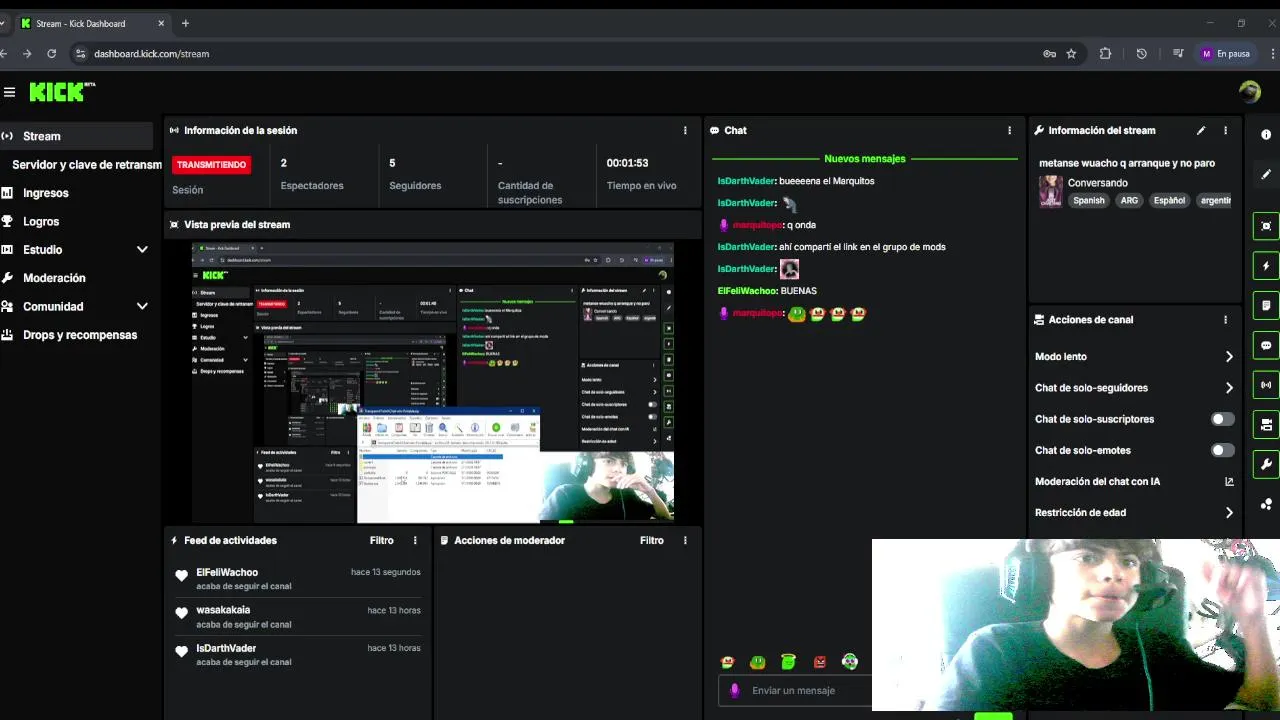This screenshot has height=720, width=1280.
Task: Click the browser address bar URL
Action: coord(151,54)
